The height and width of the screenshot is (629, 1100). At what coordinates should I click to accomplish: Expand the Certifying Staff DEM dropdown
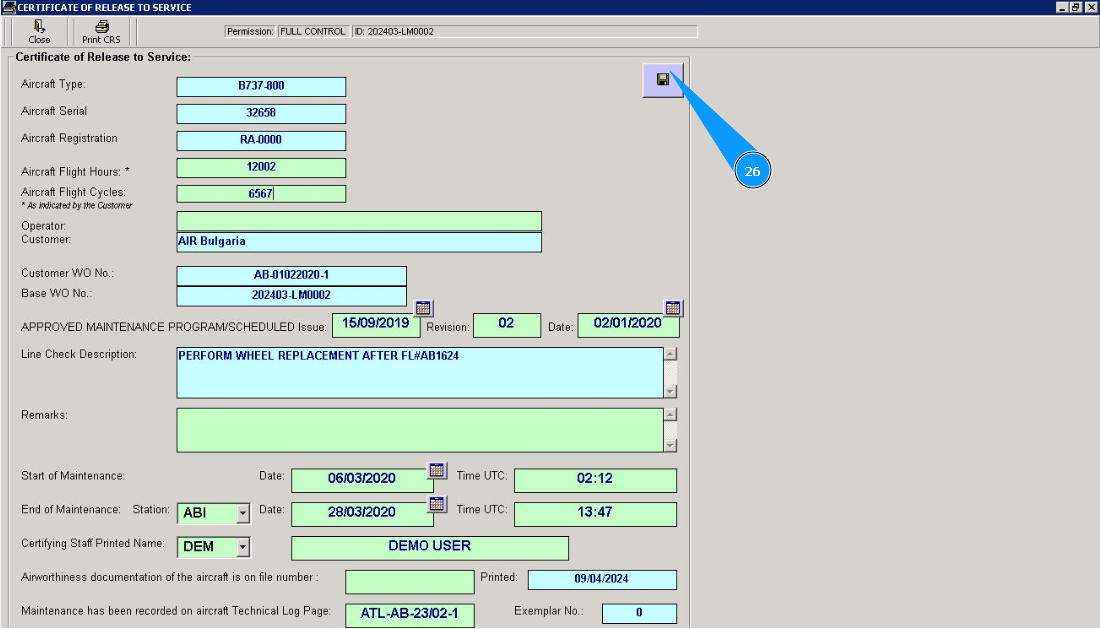tap(242, 548)
